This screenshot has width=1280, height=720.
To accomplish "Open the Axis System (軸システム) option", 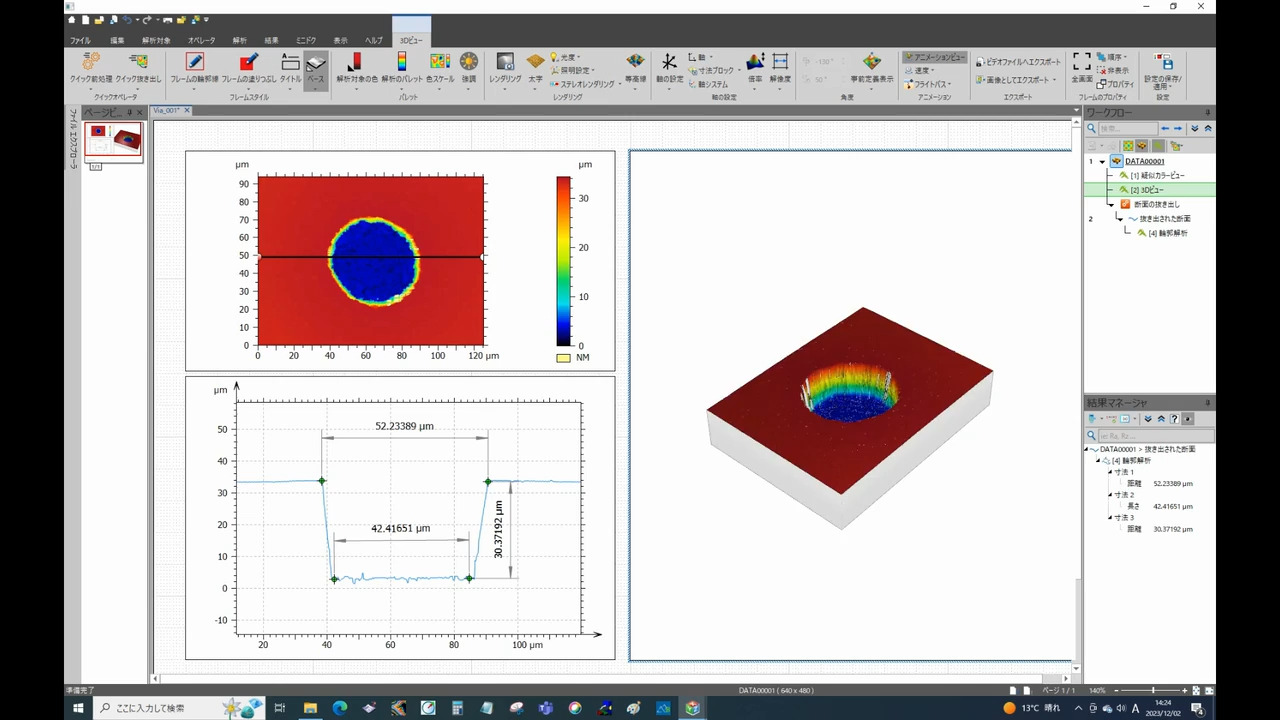I will pos(710,84).
